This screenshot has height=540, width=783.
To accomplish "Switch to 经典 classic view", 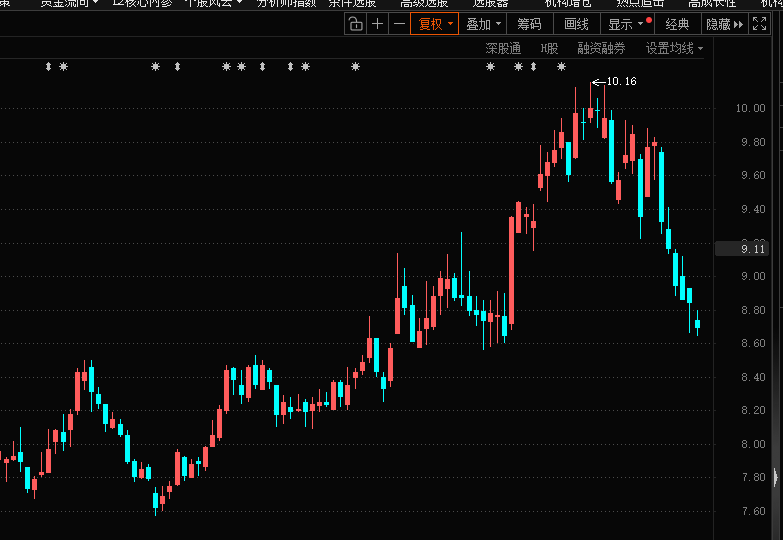I will [x=677, y=24].
